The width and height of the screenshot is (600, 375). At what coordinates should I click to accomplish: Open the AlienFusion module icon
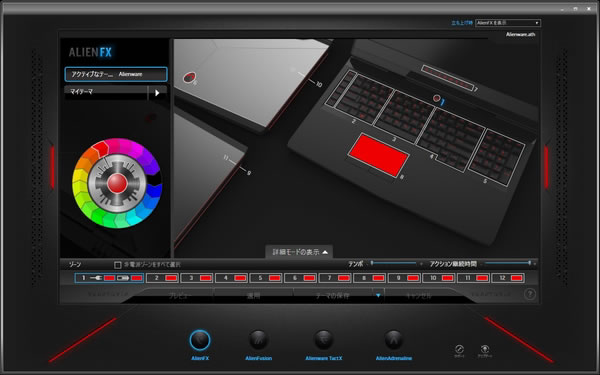point(258,340)
